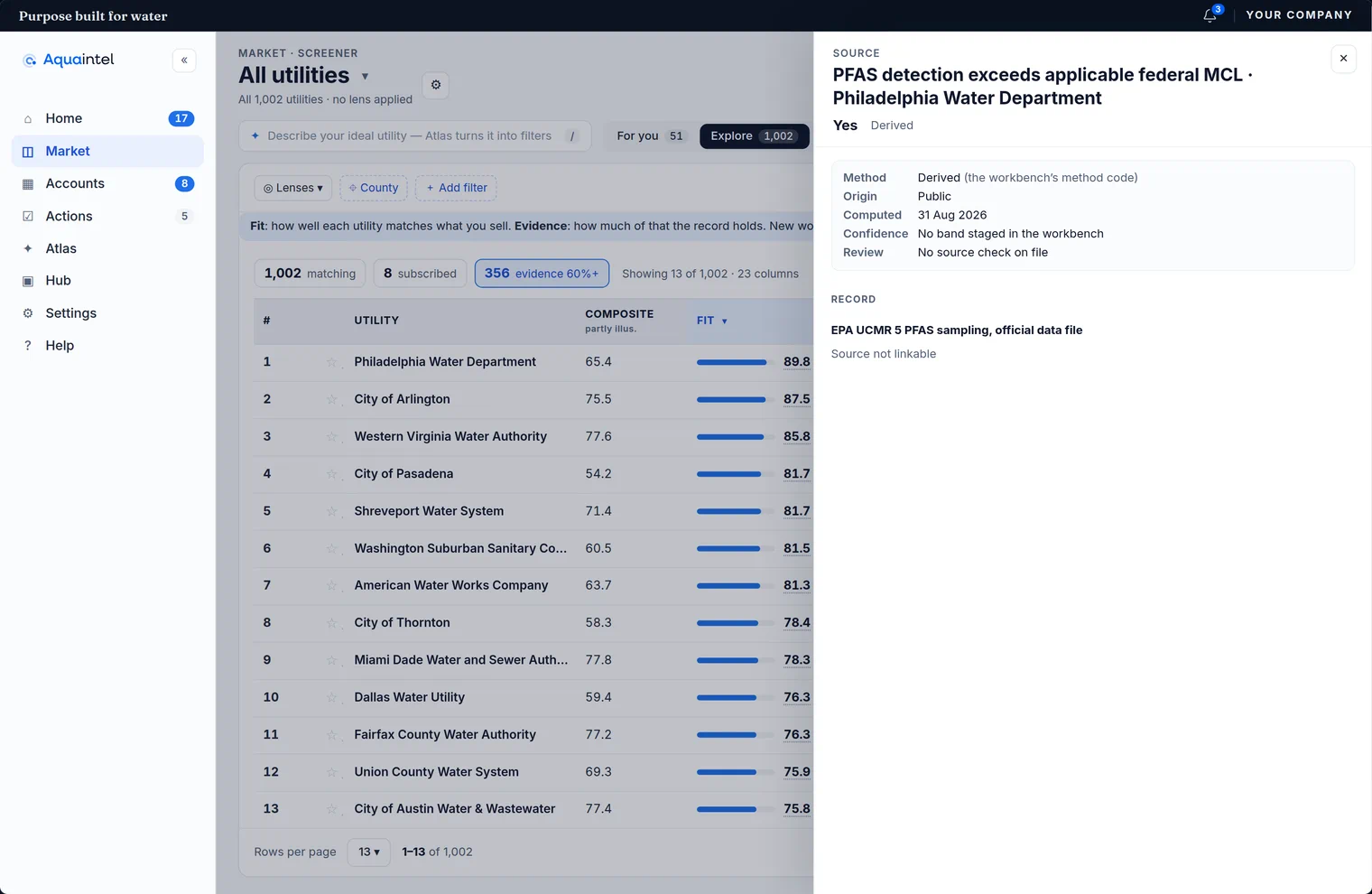Click the fit bar for City of Thornton

pos(736,623)
